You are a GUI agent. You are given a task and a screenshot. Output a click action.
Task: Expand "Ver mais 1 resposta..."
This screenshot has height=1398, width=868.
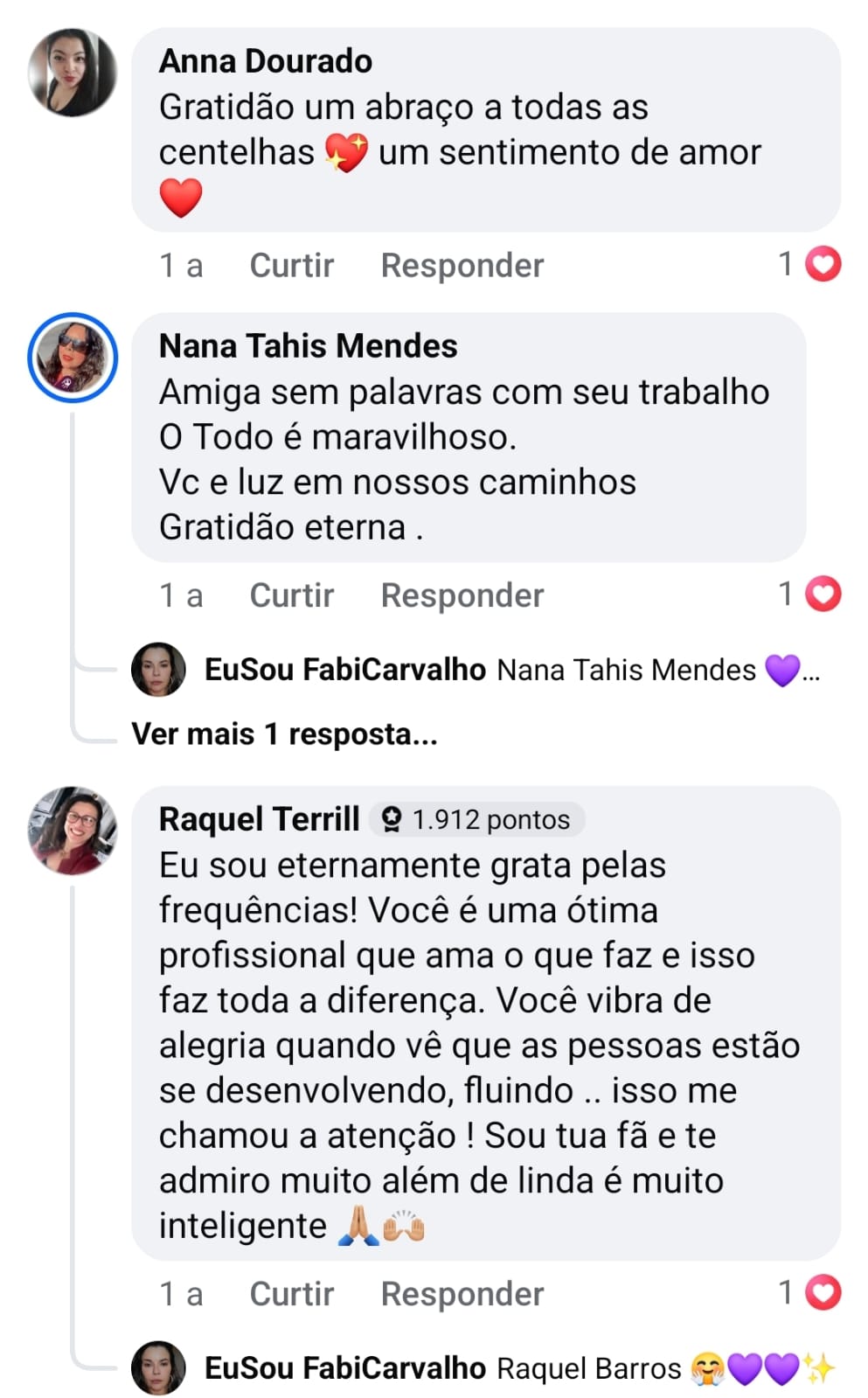point(284,734)
